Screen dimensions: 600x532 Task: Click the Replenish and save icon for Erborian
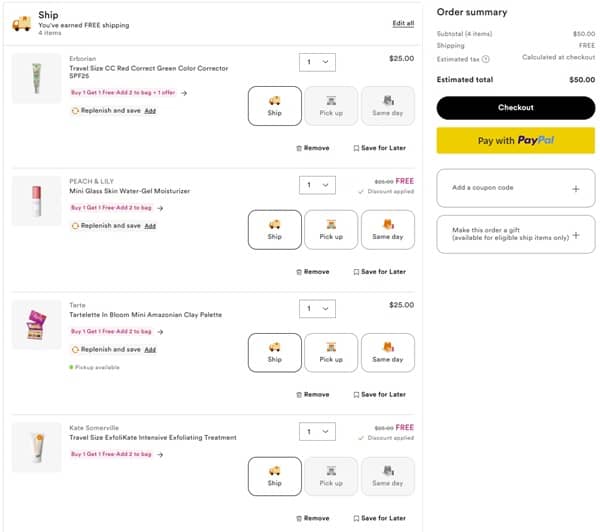tap(75, 111)
